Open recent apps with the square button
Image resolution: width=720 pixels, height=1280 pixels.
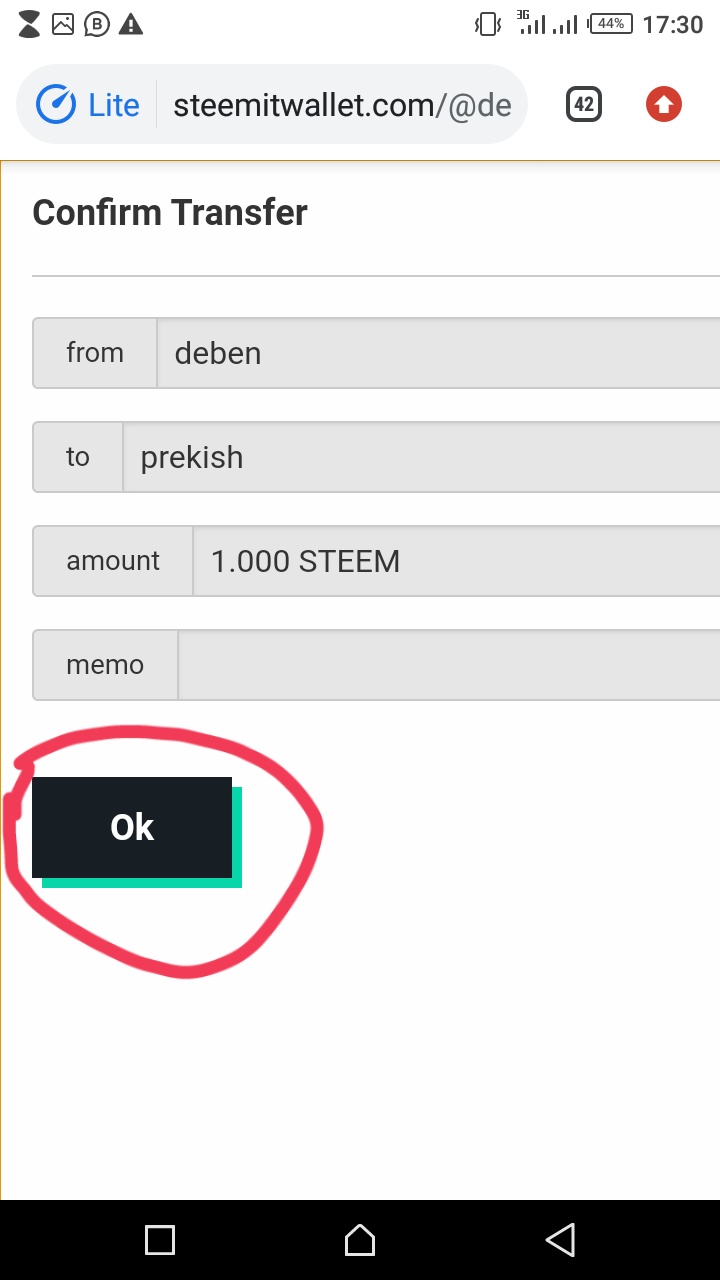tap(160, 1240)
